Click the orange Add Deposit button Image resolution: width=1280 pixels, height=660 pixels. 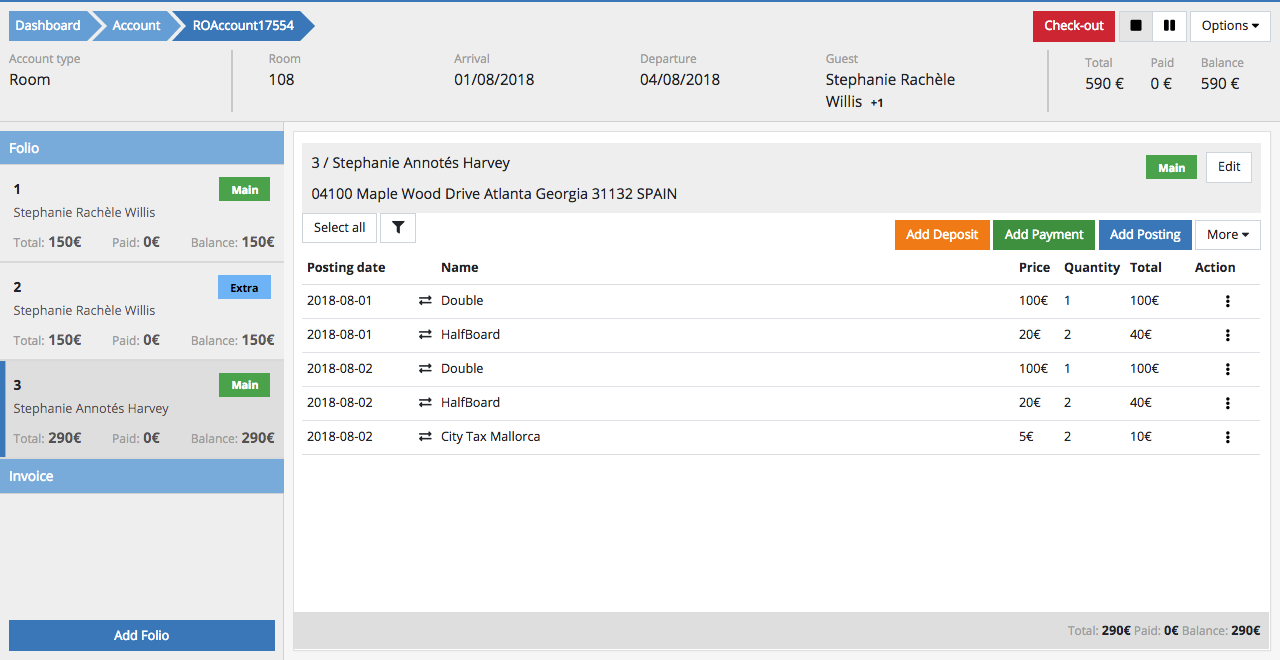942,235
